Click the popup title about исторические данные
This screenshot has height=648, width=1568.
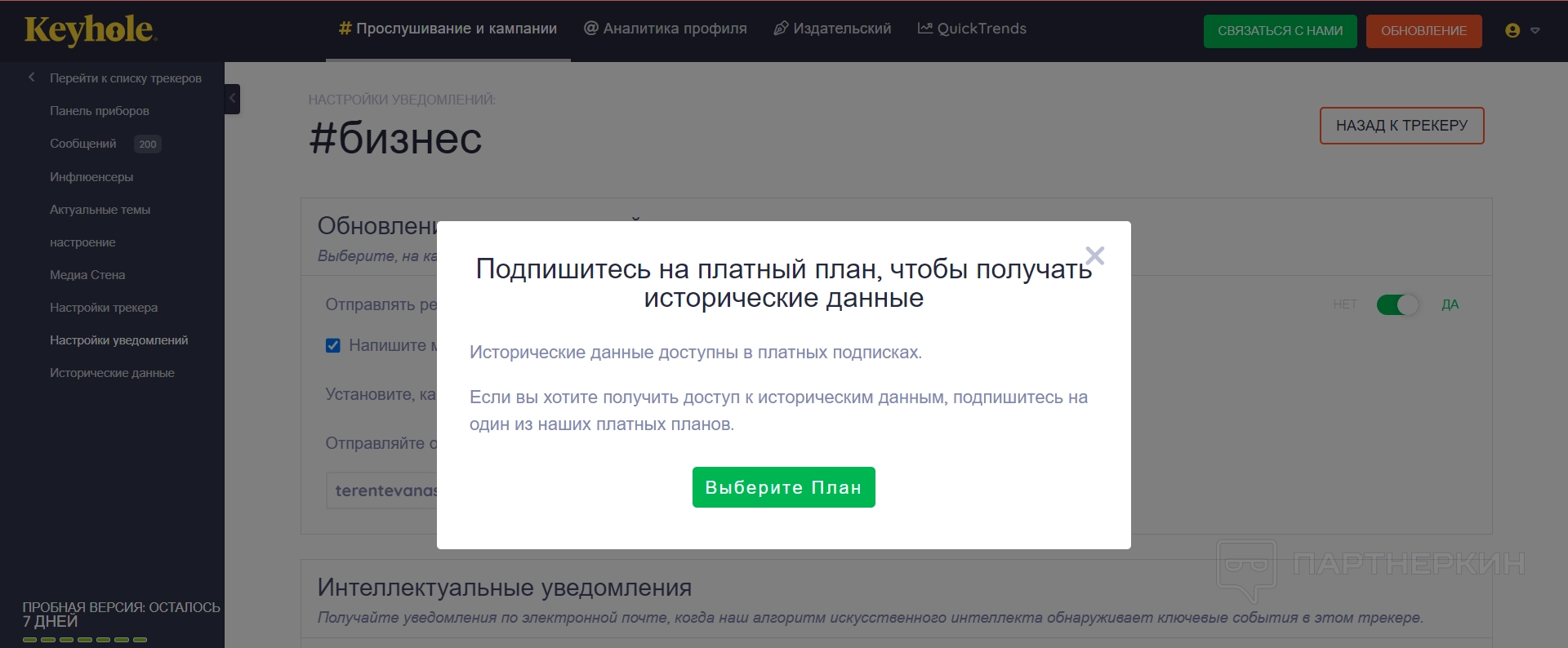(784, 283)
